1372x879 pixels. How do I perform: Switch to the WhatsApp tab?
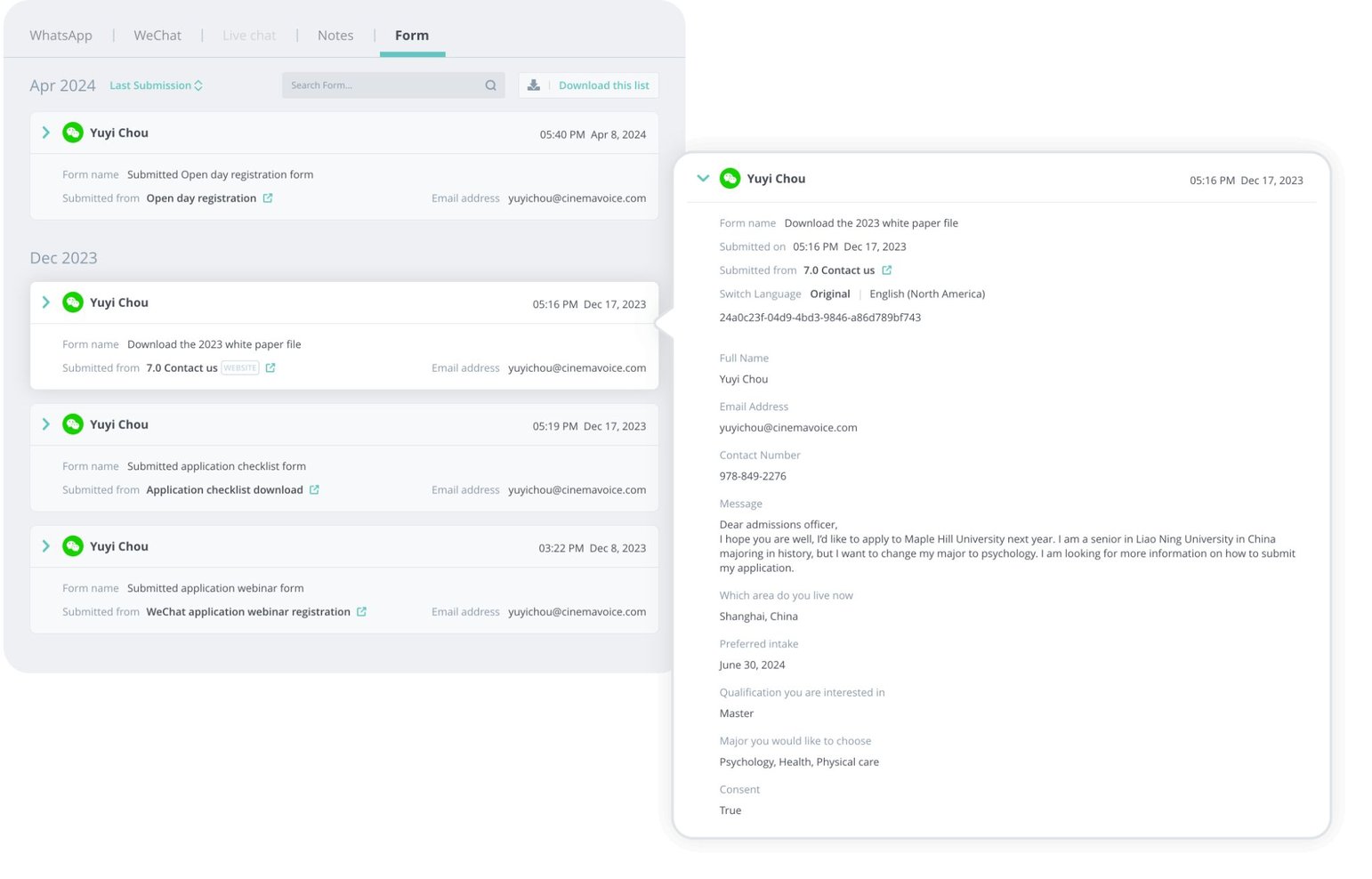(x=61, y=35)
